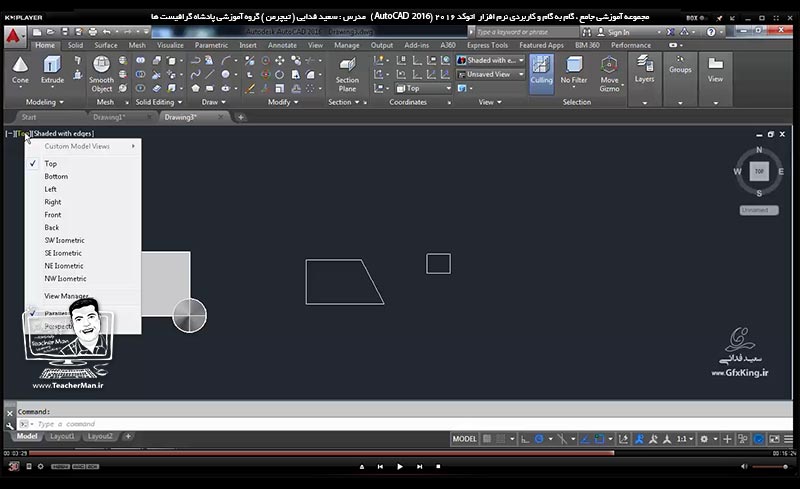Click the Print icon in quick access toolbar

coord(92,32)
